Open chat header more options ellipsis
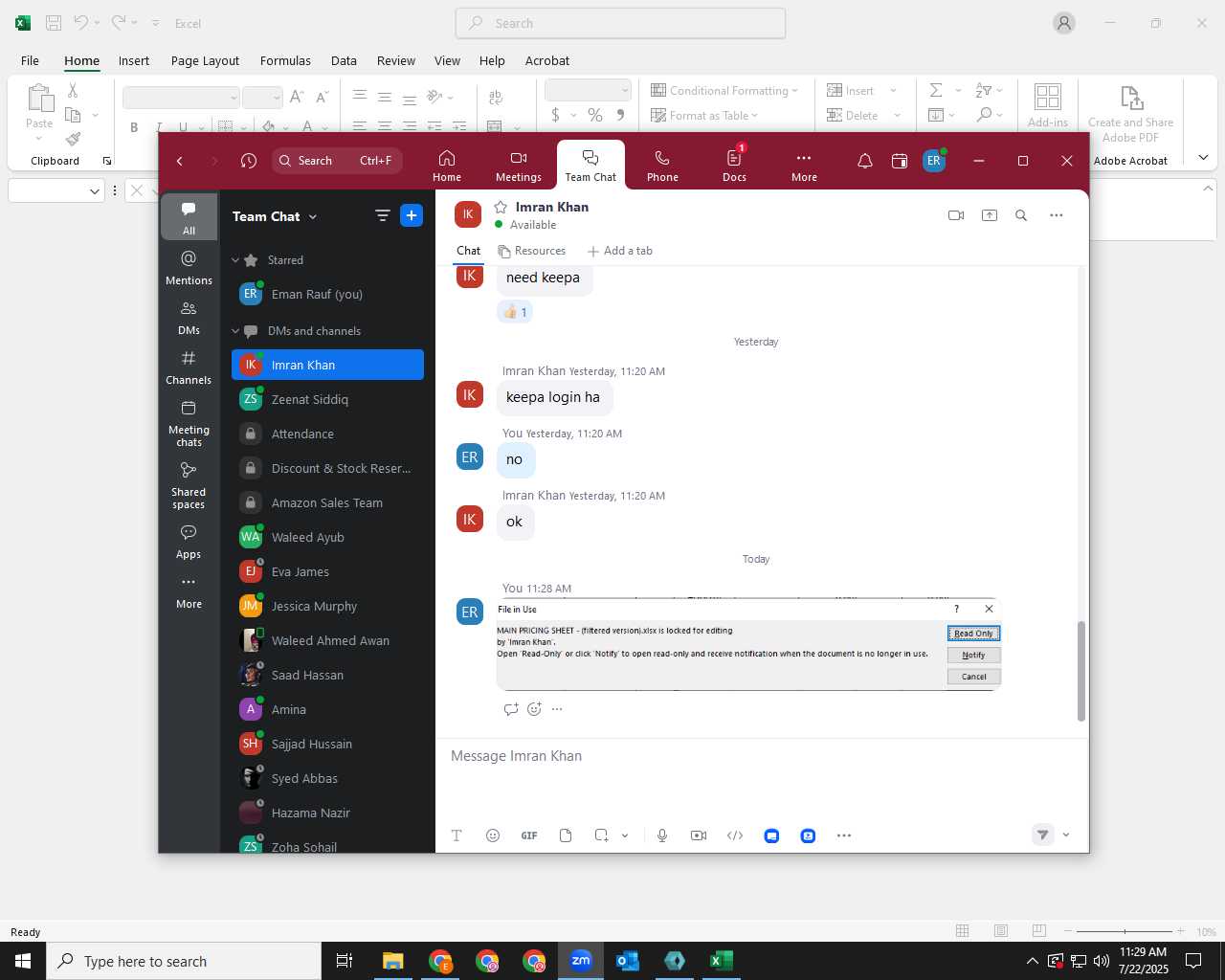This screenshot has height=980, width=1225. 1057,215
